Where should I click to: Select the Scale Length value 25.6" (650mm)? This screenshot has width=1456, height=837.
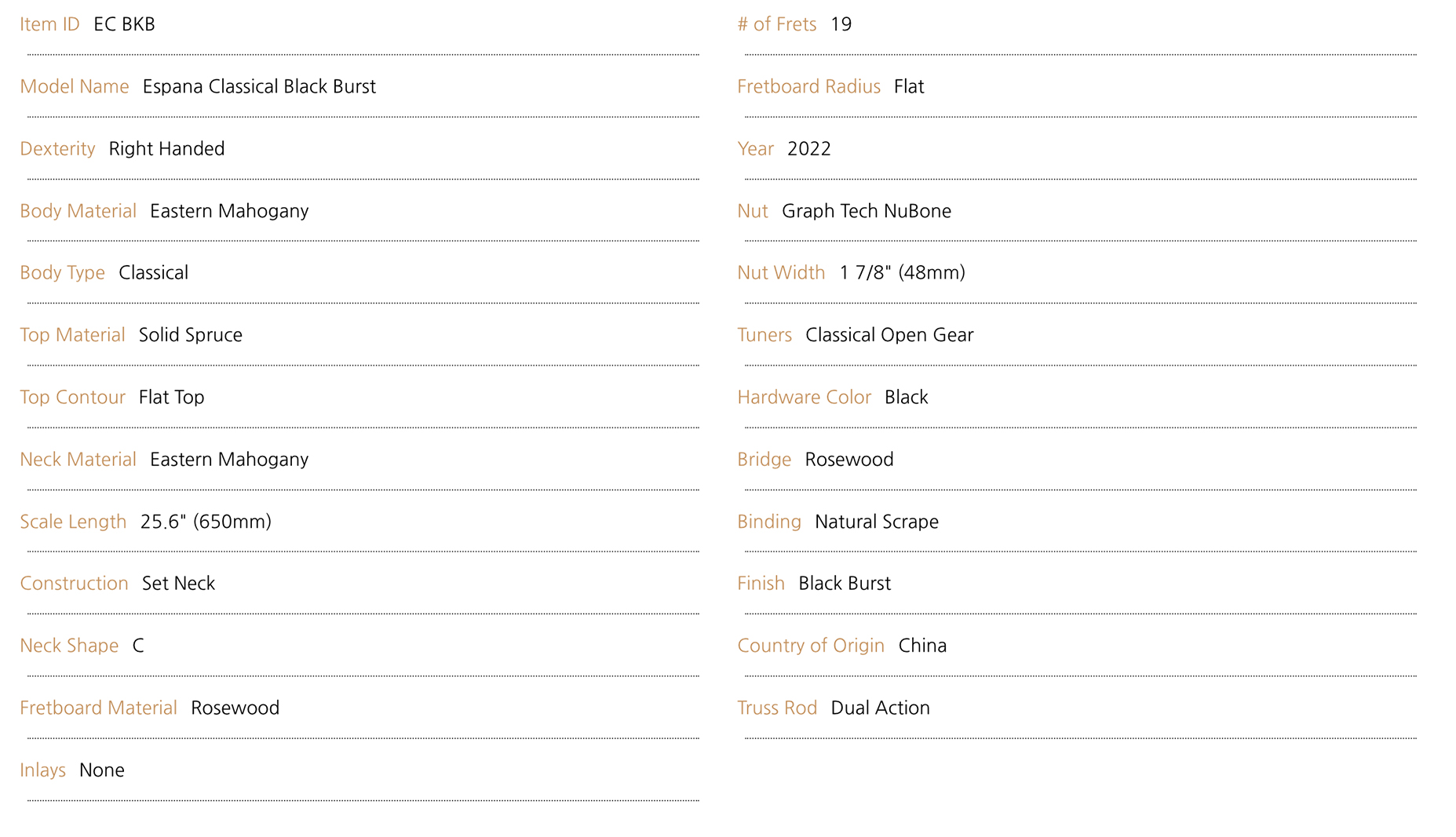[x=206, y=522]
